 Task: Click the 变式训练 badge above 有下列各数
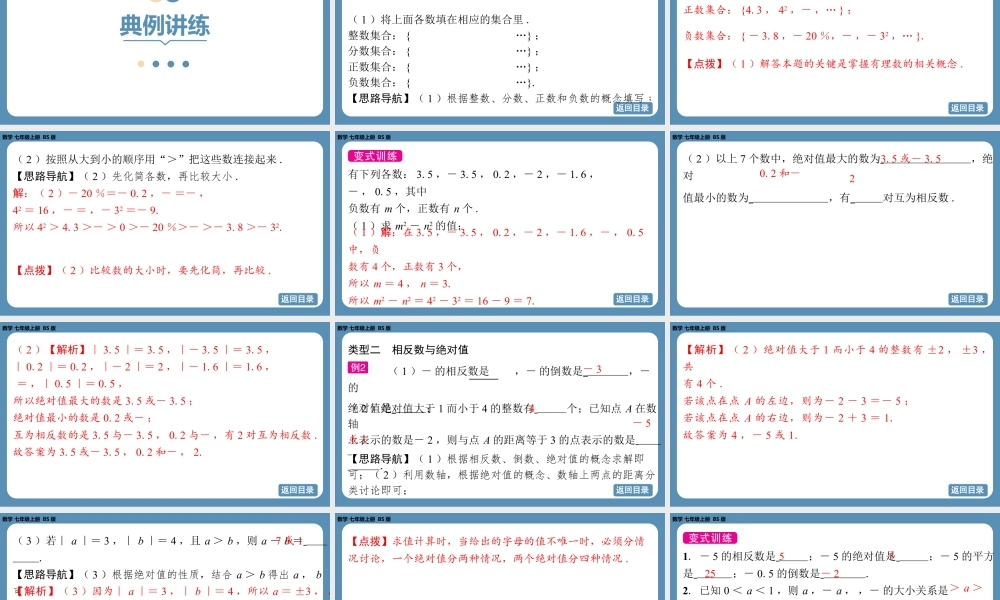375,156
